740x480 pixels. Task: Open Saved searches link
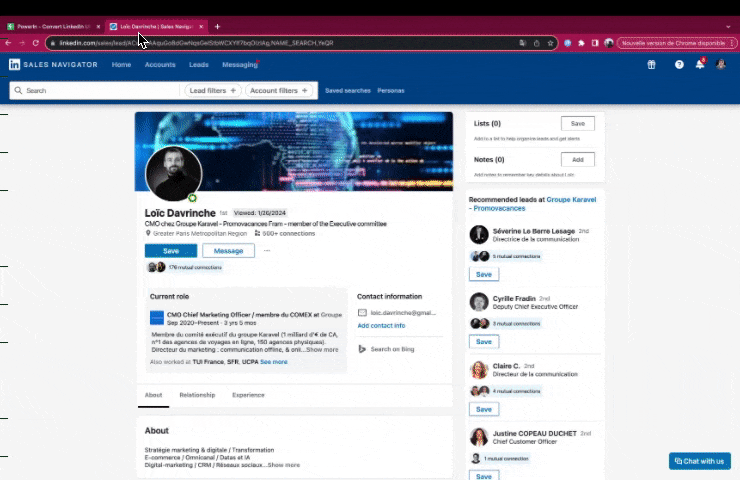[x=348, y=91]
